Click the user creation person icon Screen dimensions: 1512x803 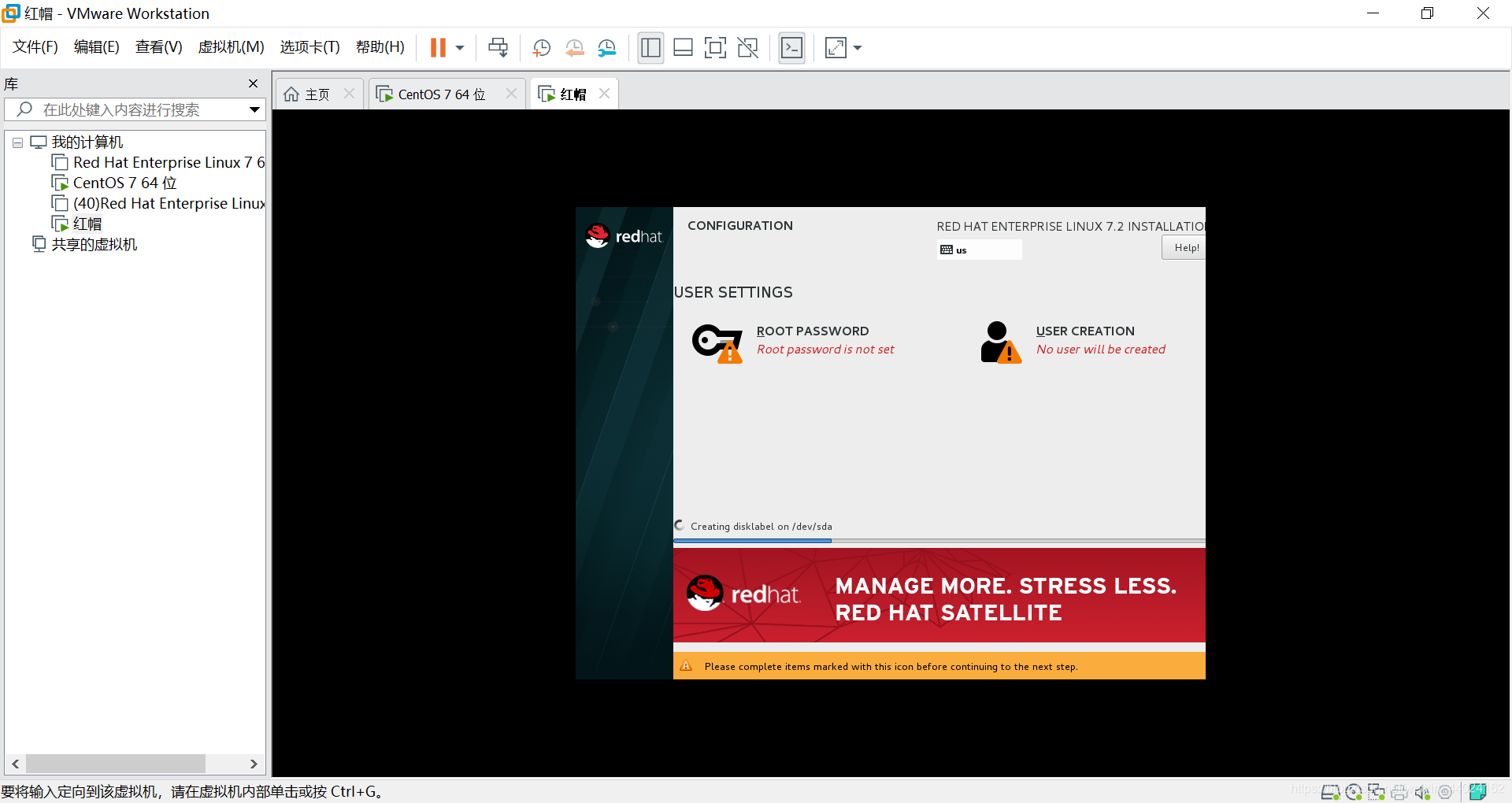[1001, 342]
